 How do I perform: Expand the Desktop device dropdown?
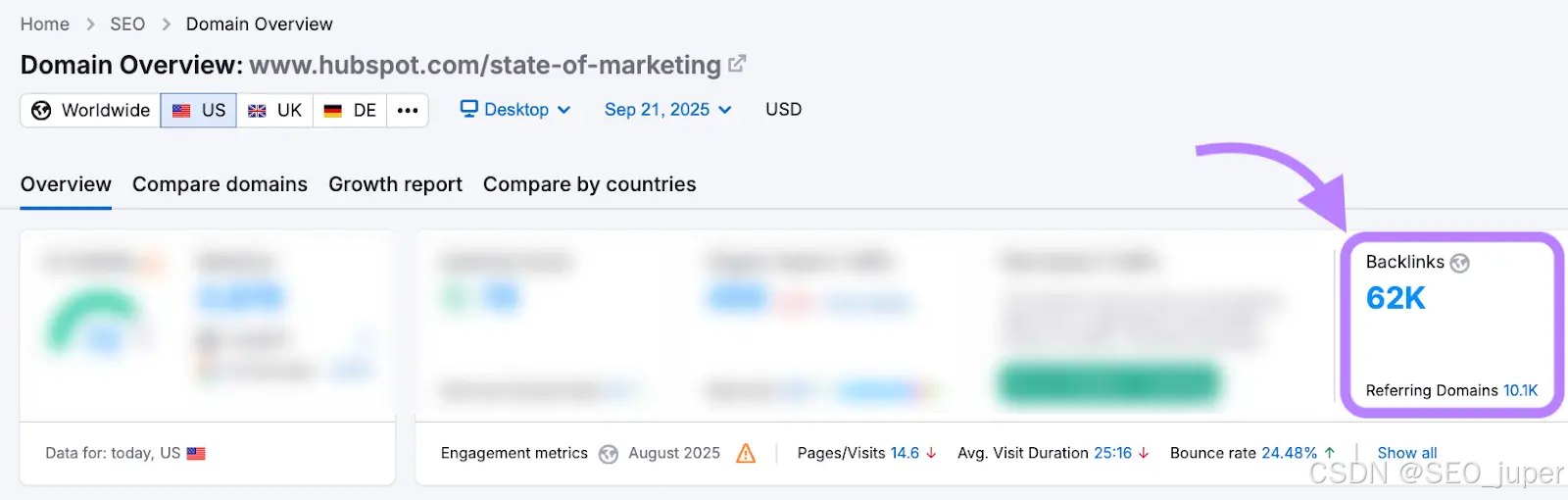tap(516, 110)
